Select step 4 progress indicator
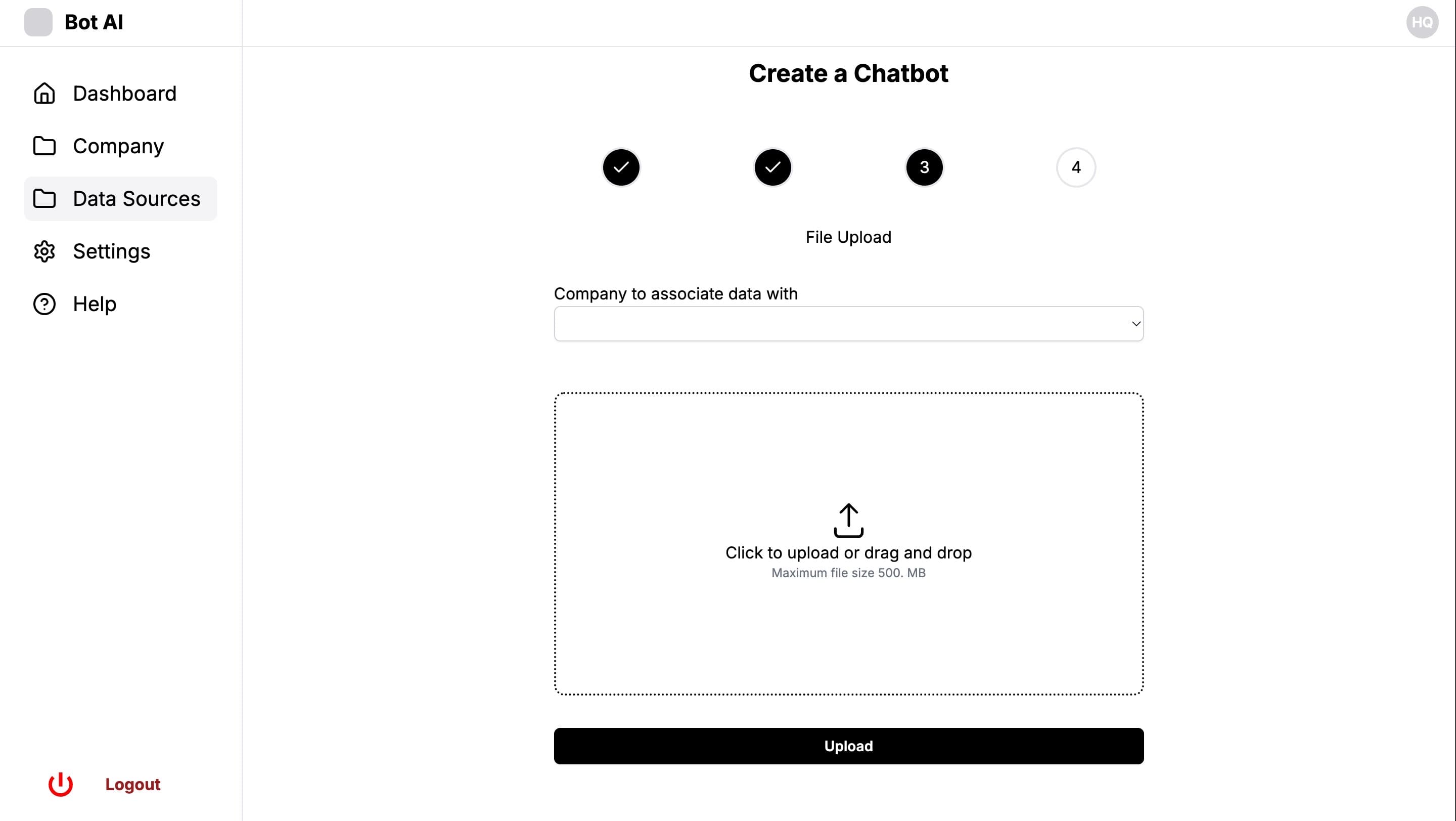Image resolution: width=1456 pixels, height=821 pixels. (x=1076, y=167)
